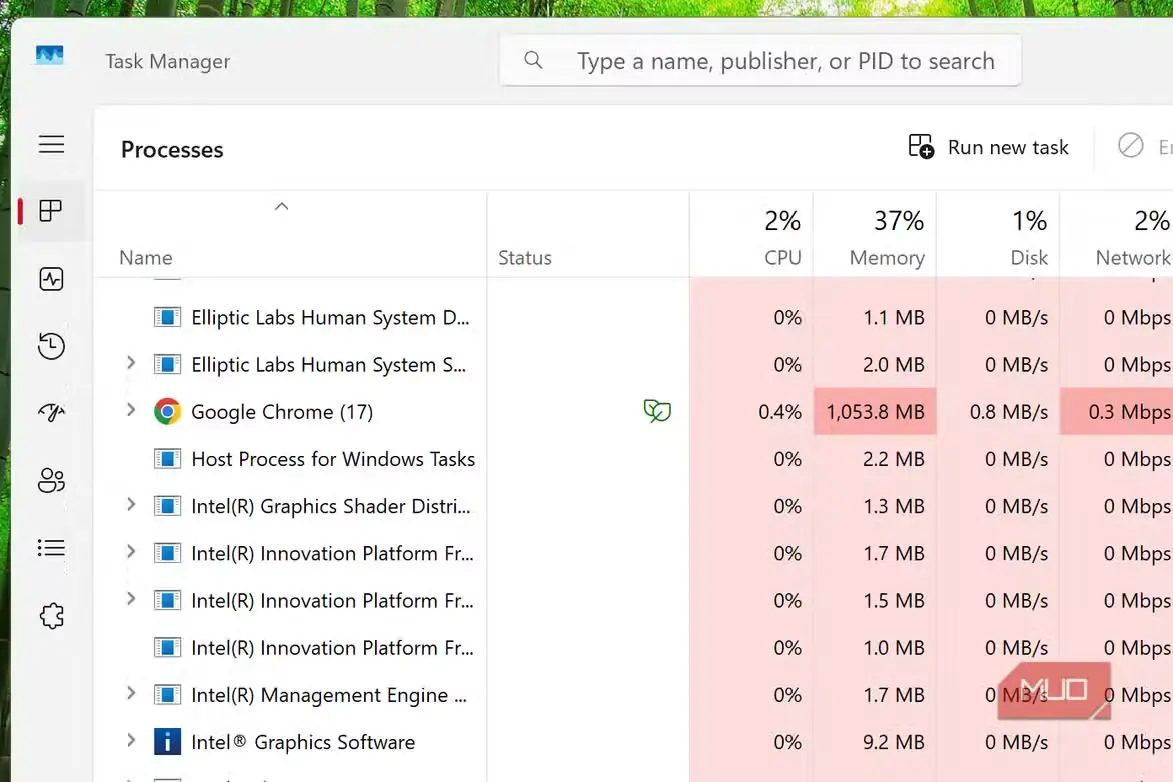Select Intel(R) Management Engine name
The height and width of the screenshot is (782, 1173).
point(329,694)
